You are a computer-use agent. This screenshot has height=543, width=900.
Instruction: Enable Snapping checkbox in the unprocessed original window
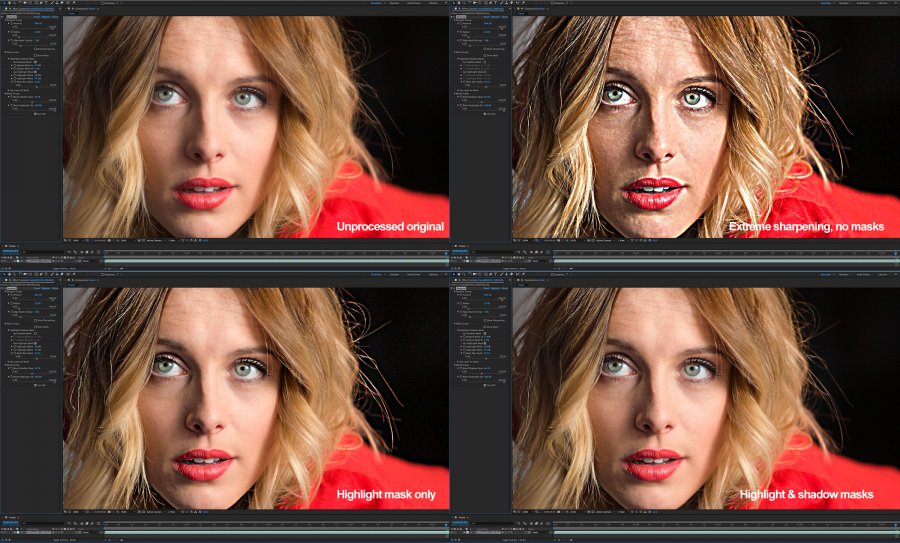coord(102,3)
